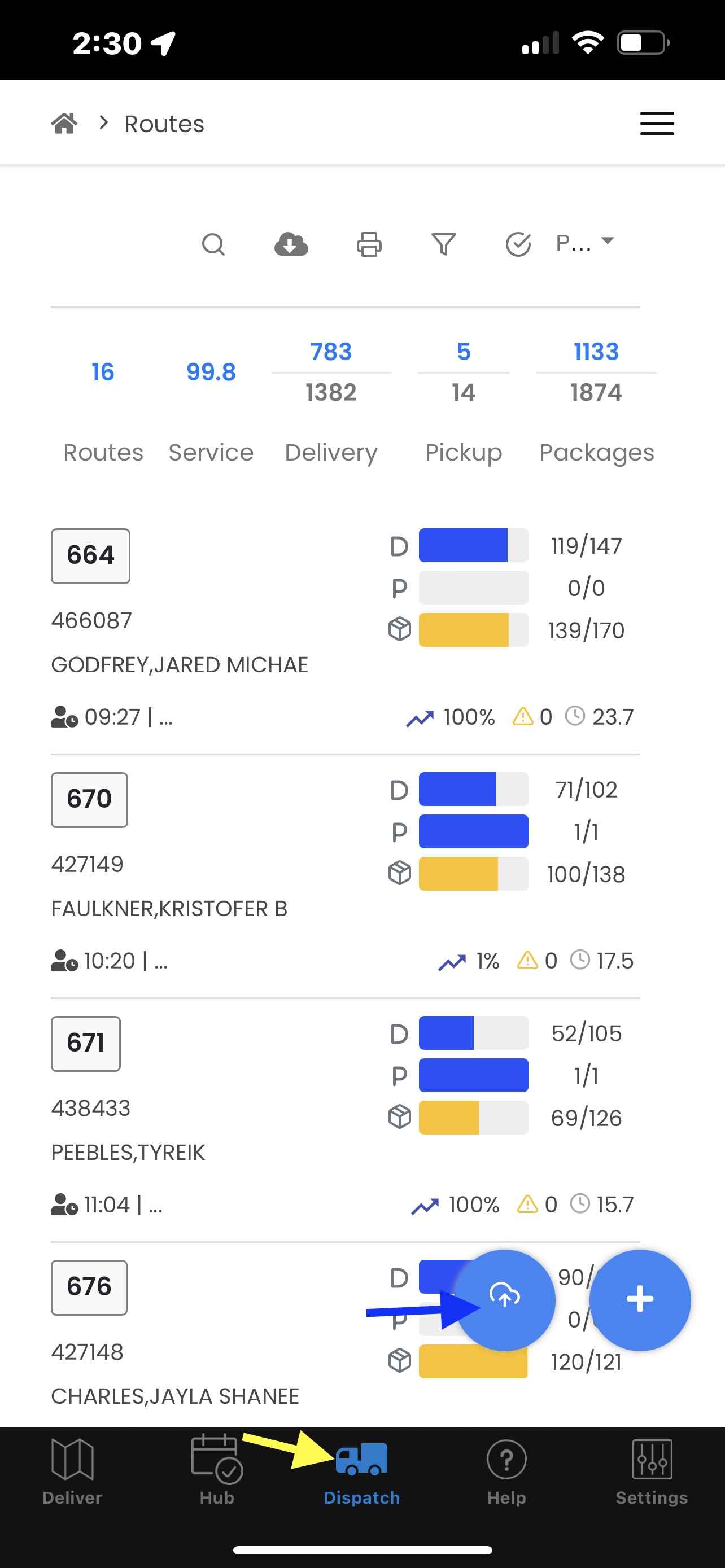This screenshot has width=725, height=1568.
Task: Select driver PEEBLES,TYREIK route entry
Action: [128, 1152]
